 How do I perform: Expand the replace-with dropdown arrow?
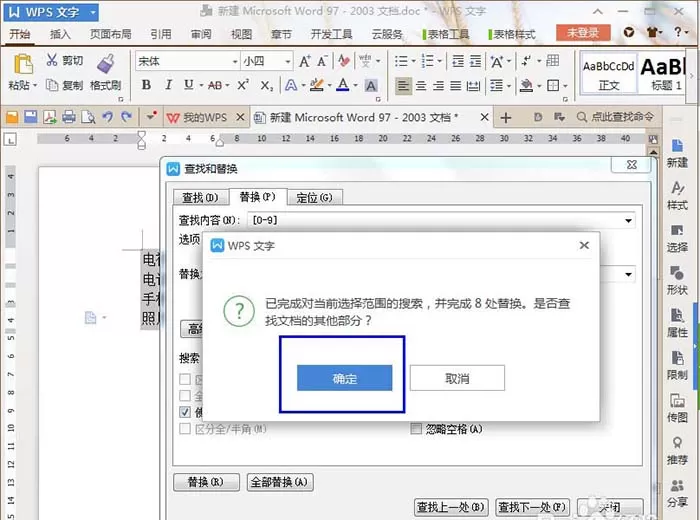click(x=628, y=274)
